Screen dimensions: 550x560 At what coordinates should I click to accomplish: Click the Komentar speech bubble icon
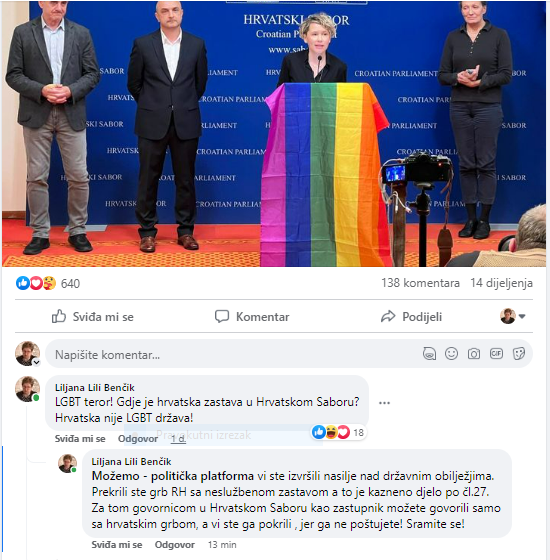(222, 316)
